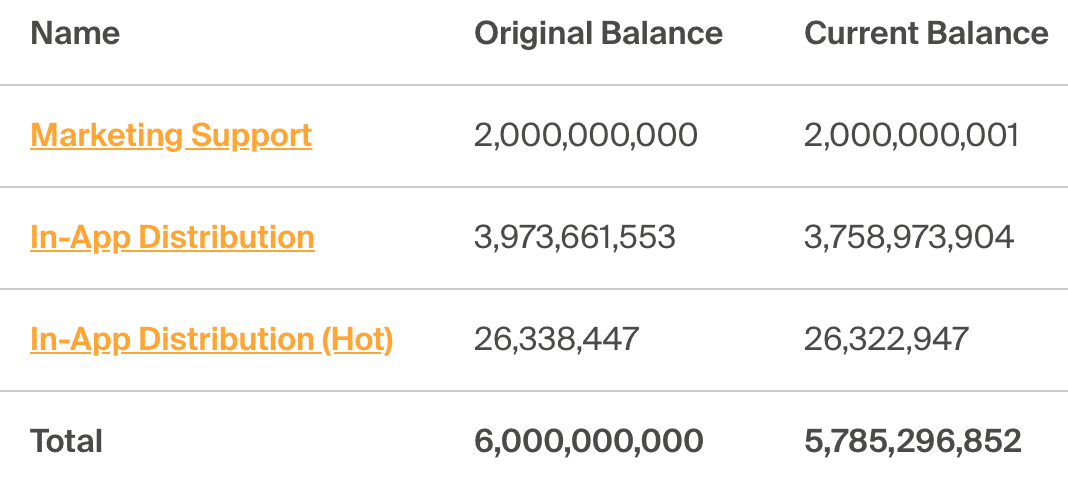1068x480 pixels.
Task: Select the total current balance 5,785,296,852
Action: [x=913, y=441]
